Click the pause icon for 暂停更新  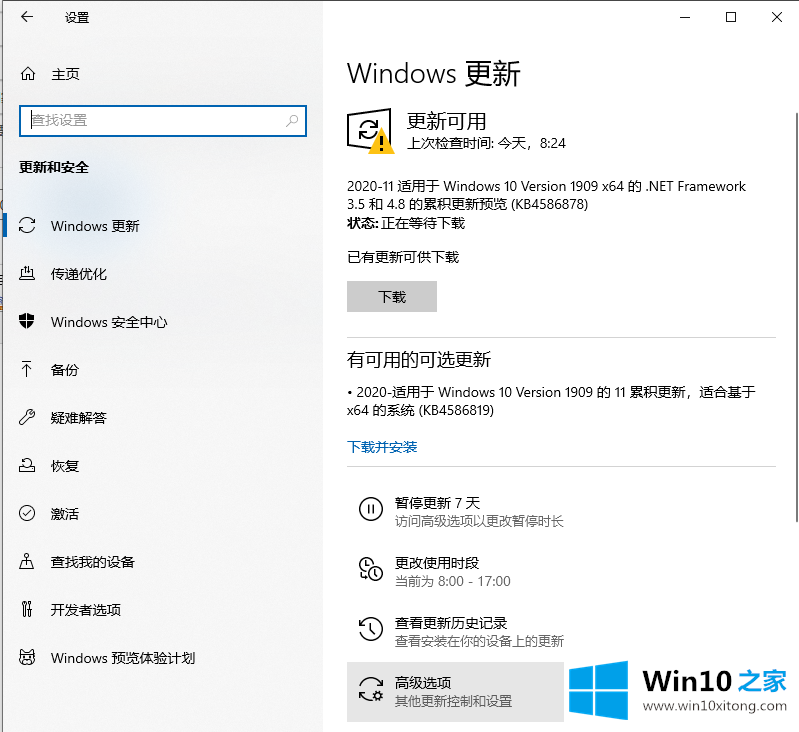point(371,509)
